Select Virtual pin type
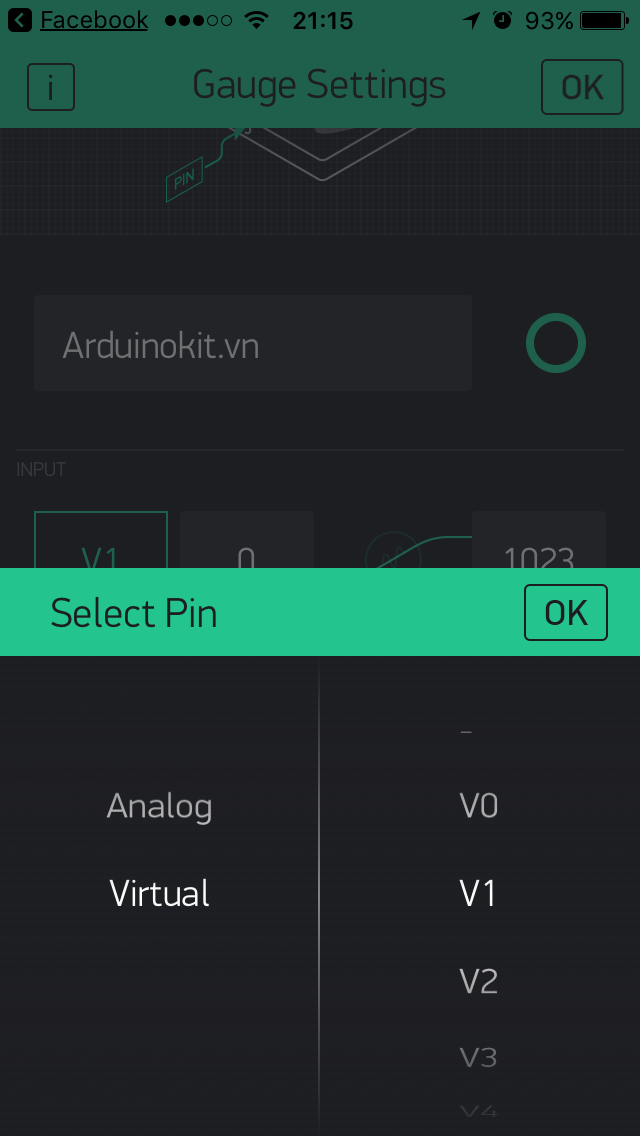The width and height of the screenshot is (640, 1136). 159,893
